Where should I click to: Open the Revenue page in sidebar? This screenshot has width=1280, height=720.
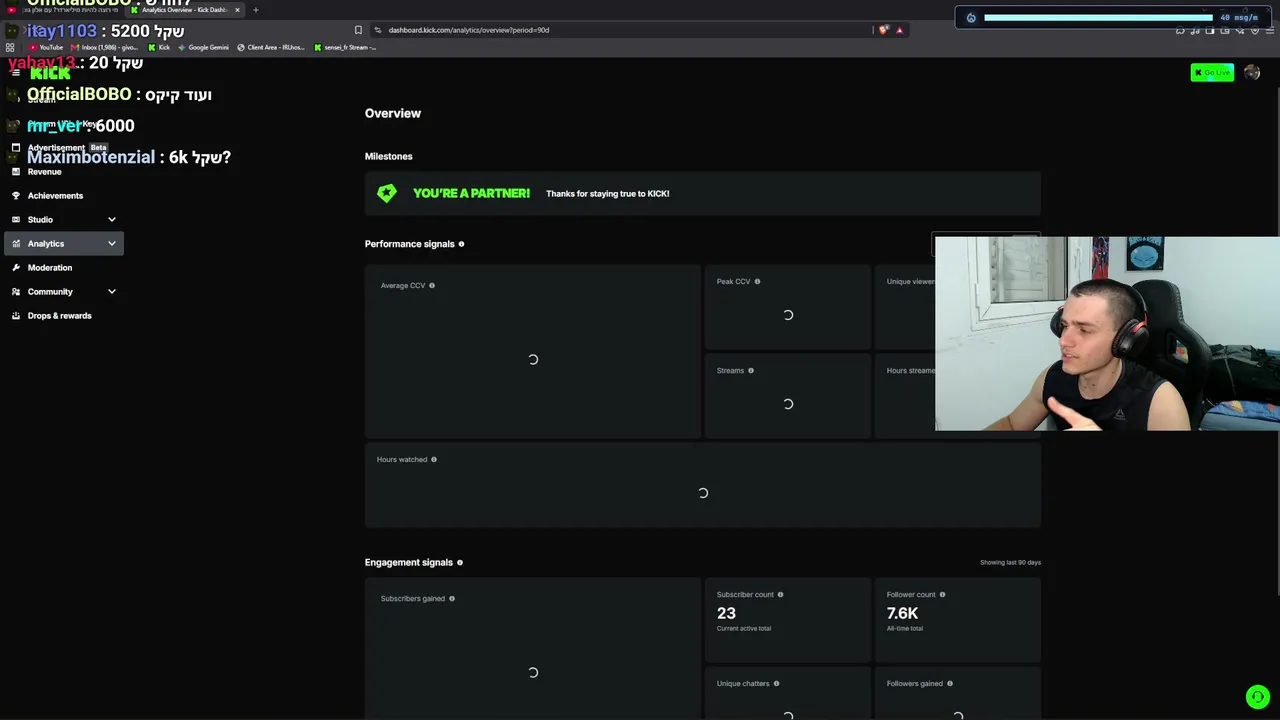(x=44, y=172)
